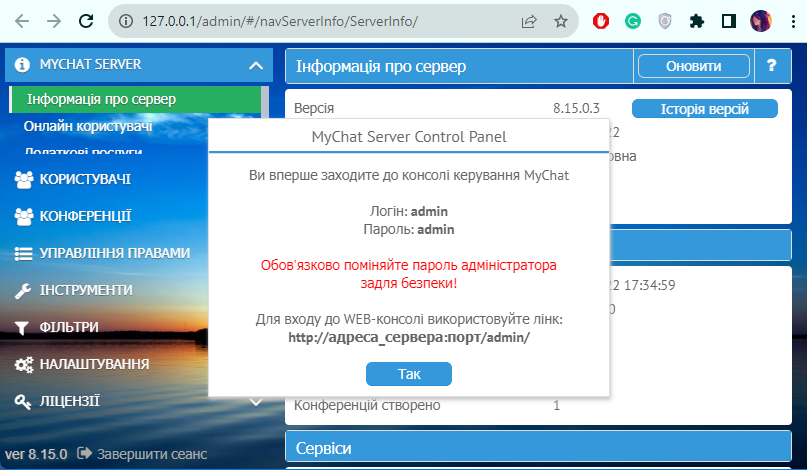Click the НАЛАШТУВАННЯ gears icon
Image resolution: width=807 pixels, height=470 pixels.
pos(24,364)
